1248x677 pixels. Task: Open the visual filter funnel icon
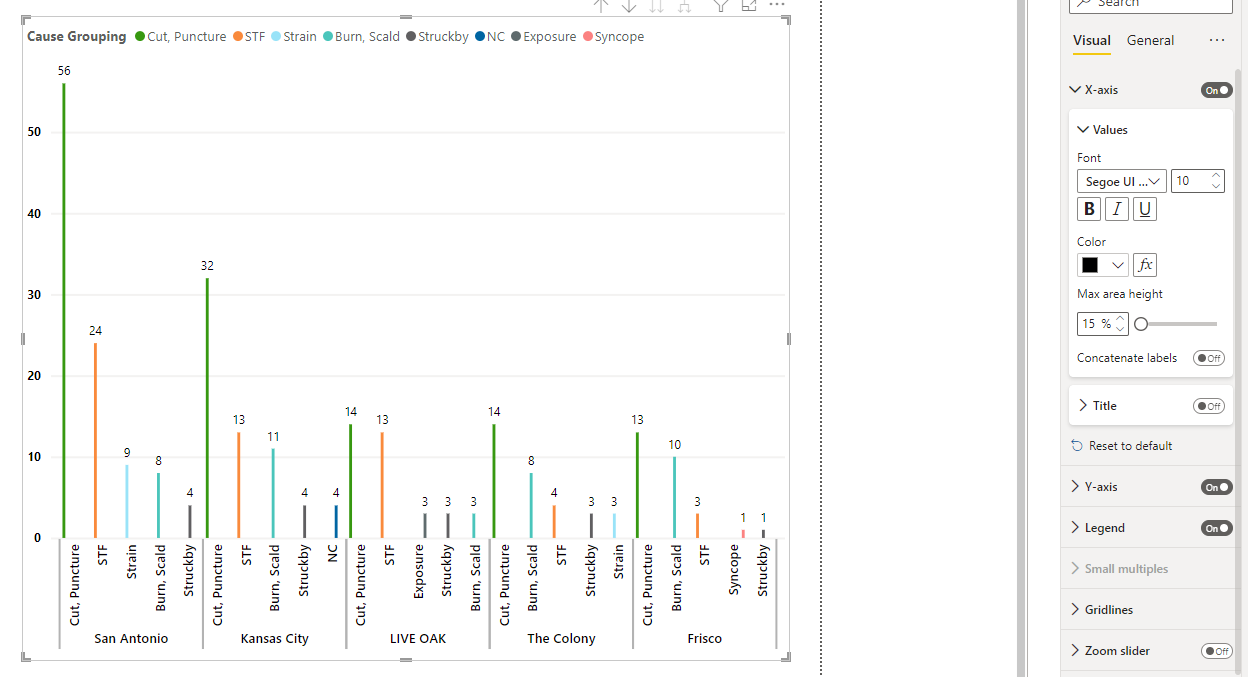click(x=720, y=5)
